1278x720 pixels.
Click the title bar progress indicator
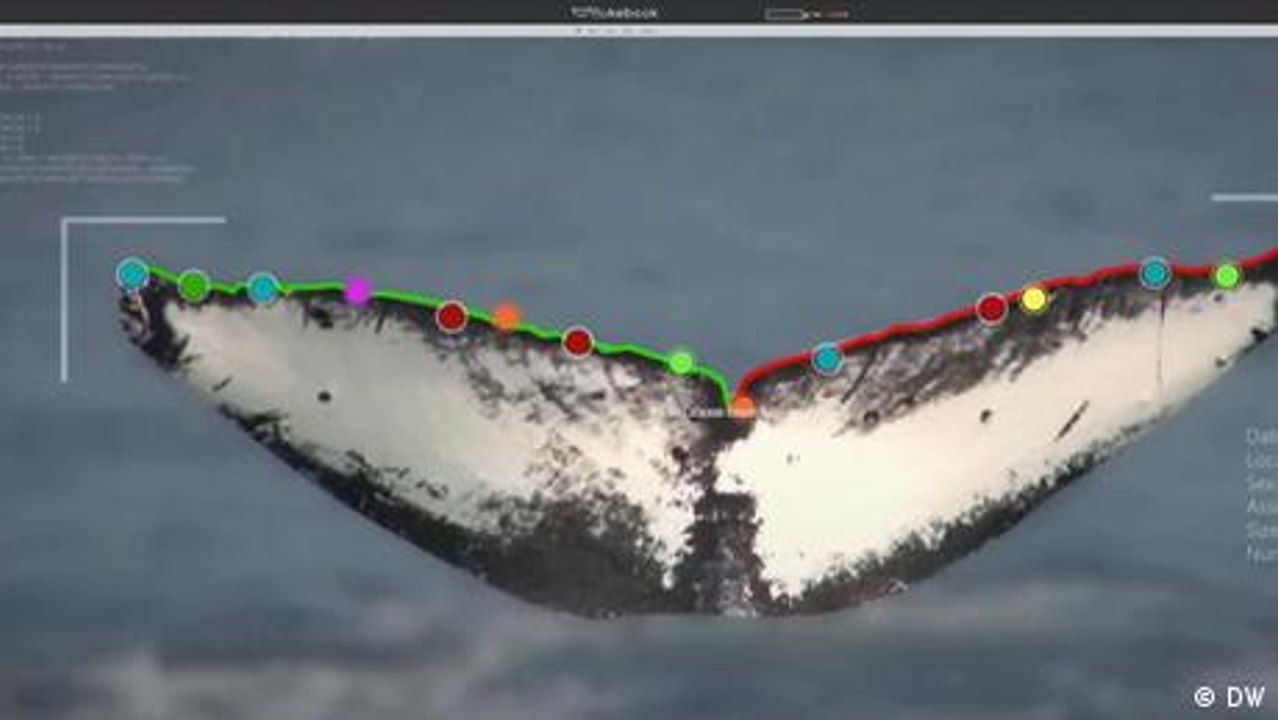pos(786,14)
